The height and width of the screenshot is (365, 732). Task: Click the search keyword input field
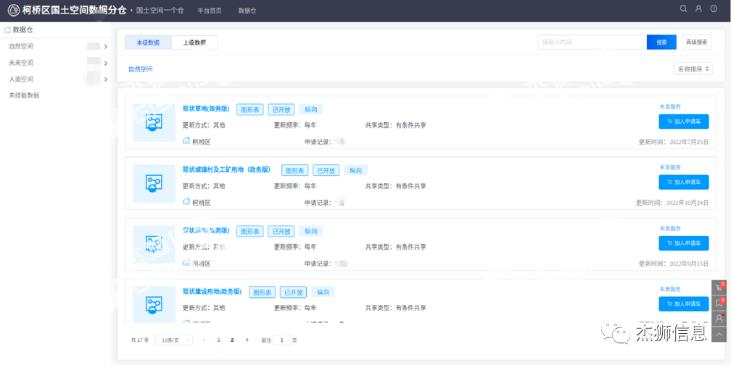click(592, 42)
